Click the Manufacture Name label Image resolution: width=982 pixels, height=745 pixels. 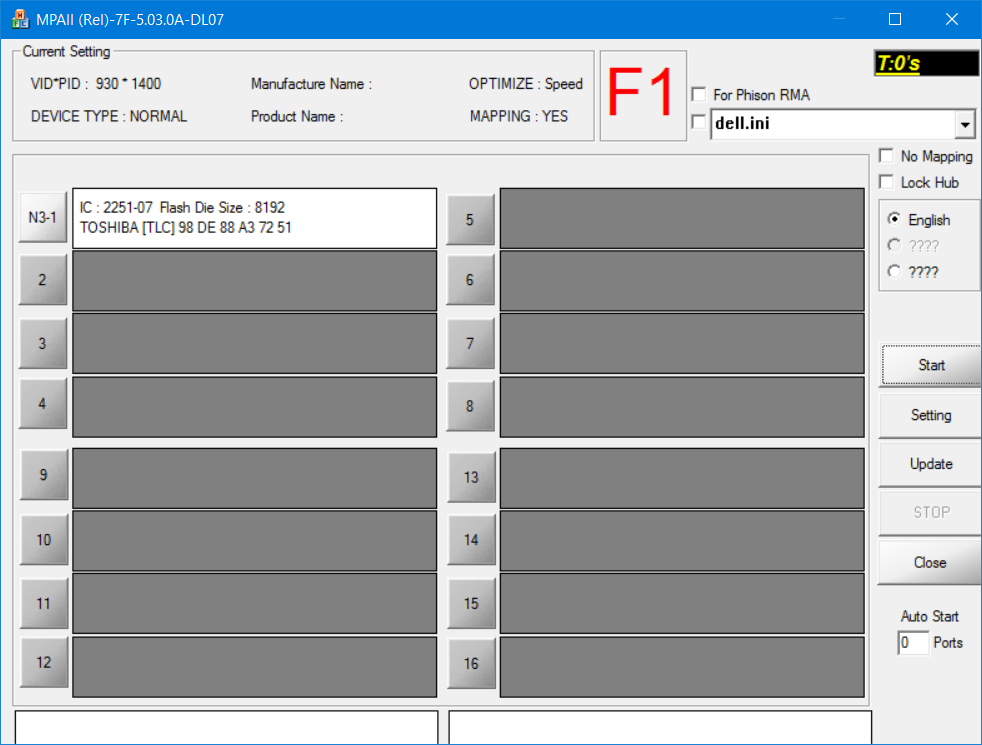click(311, 84)
